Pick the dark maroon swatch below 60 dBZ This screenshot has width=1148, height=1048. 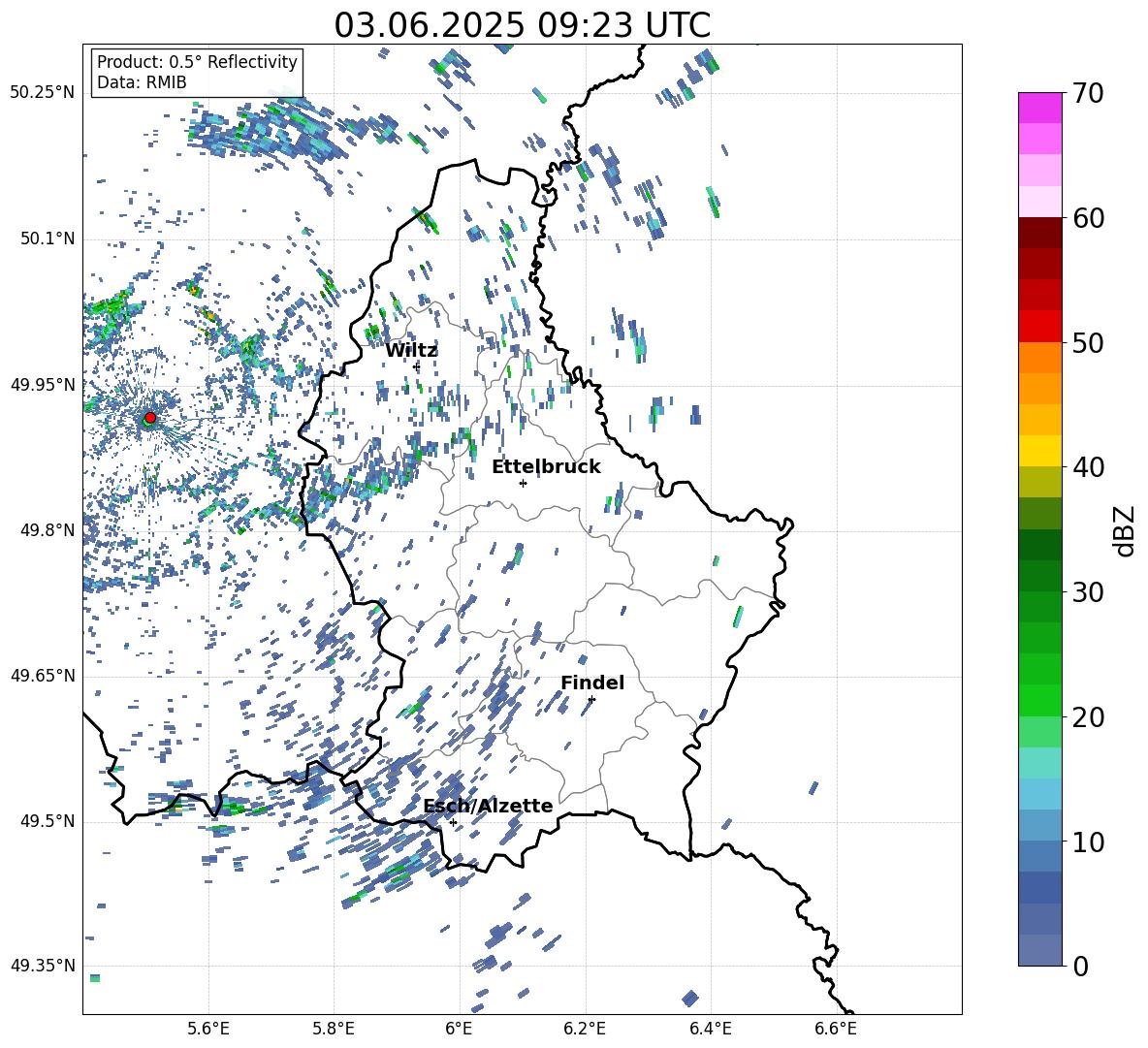(x=1040, y=233)
